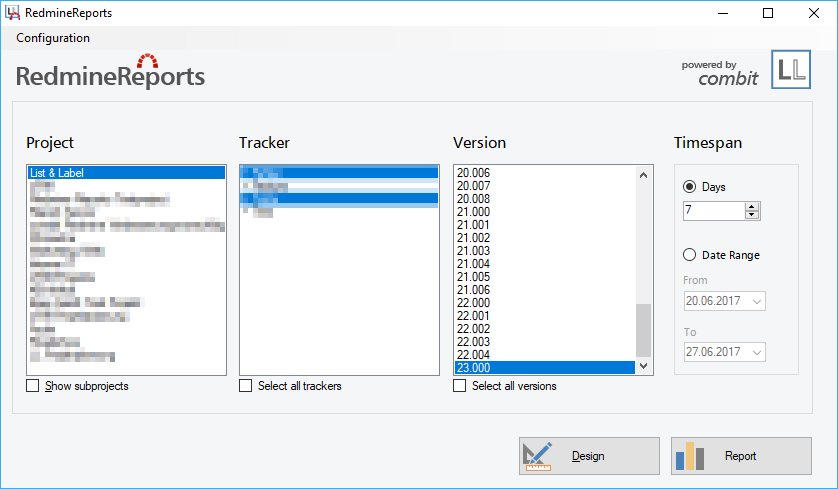Select version 23.000

pos(545,368)
